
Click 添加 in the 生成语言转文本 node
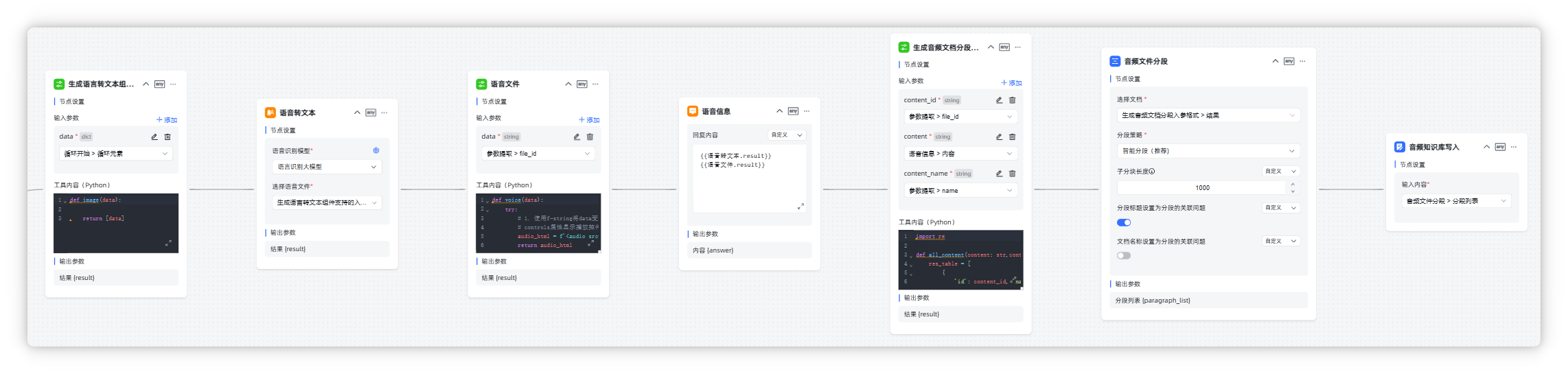click(x=167, y=120)
